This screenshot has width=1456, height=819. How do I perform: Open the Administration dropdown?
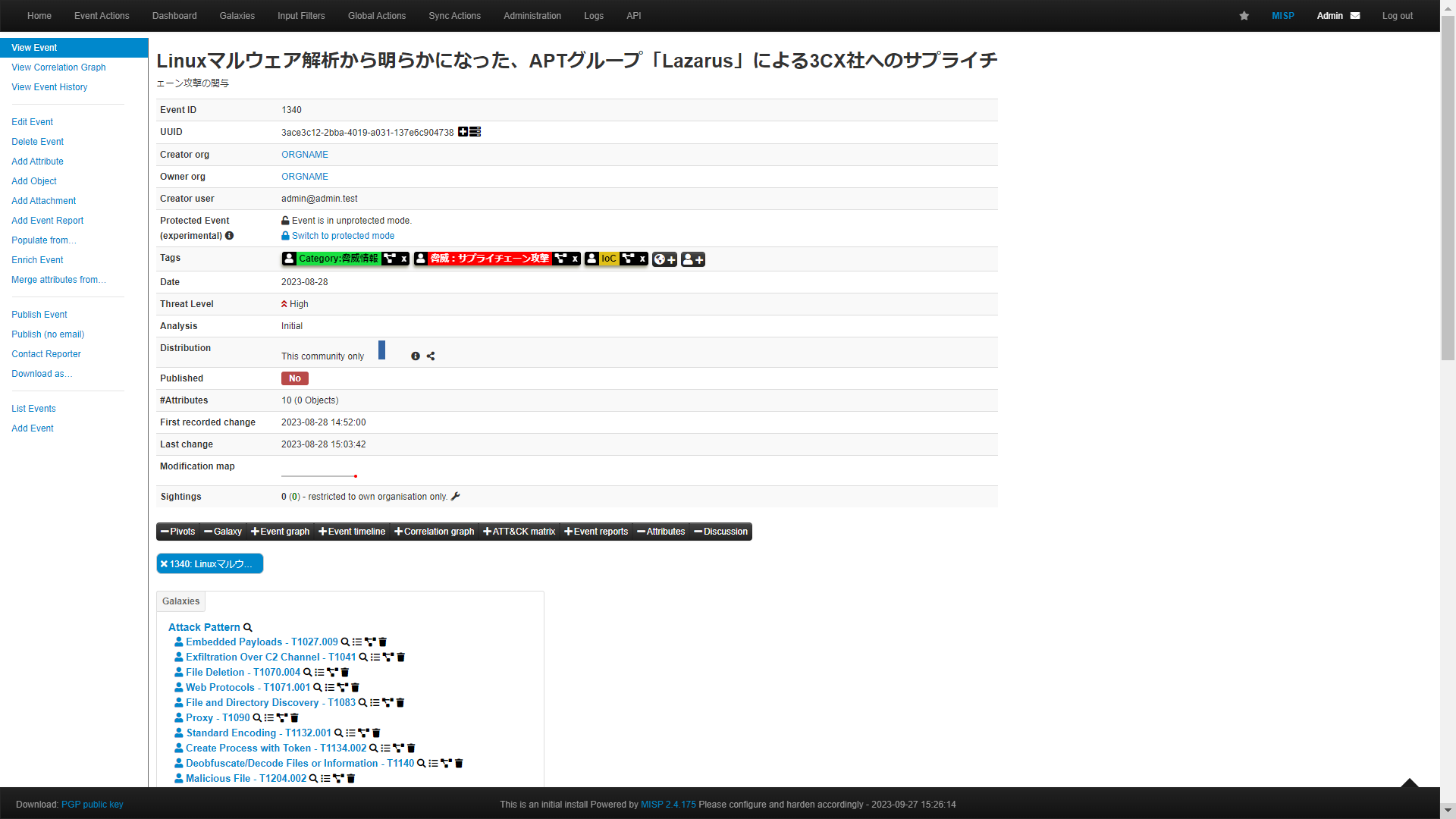tap(532, 16)
